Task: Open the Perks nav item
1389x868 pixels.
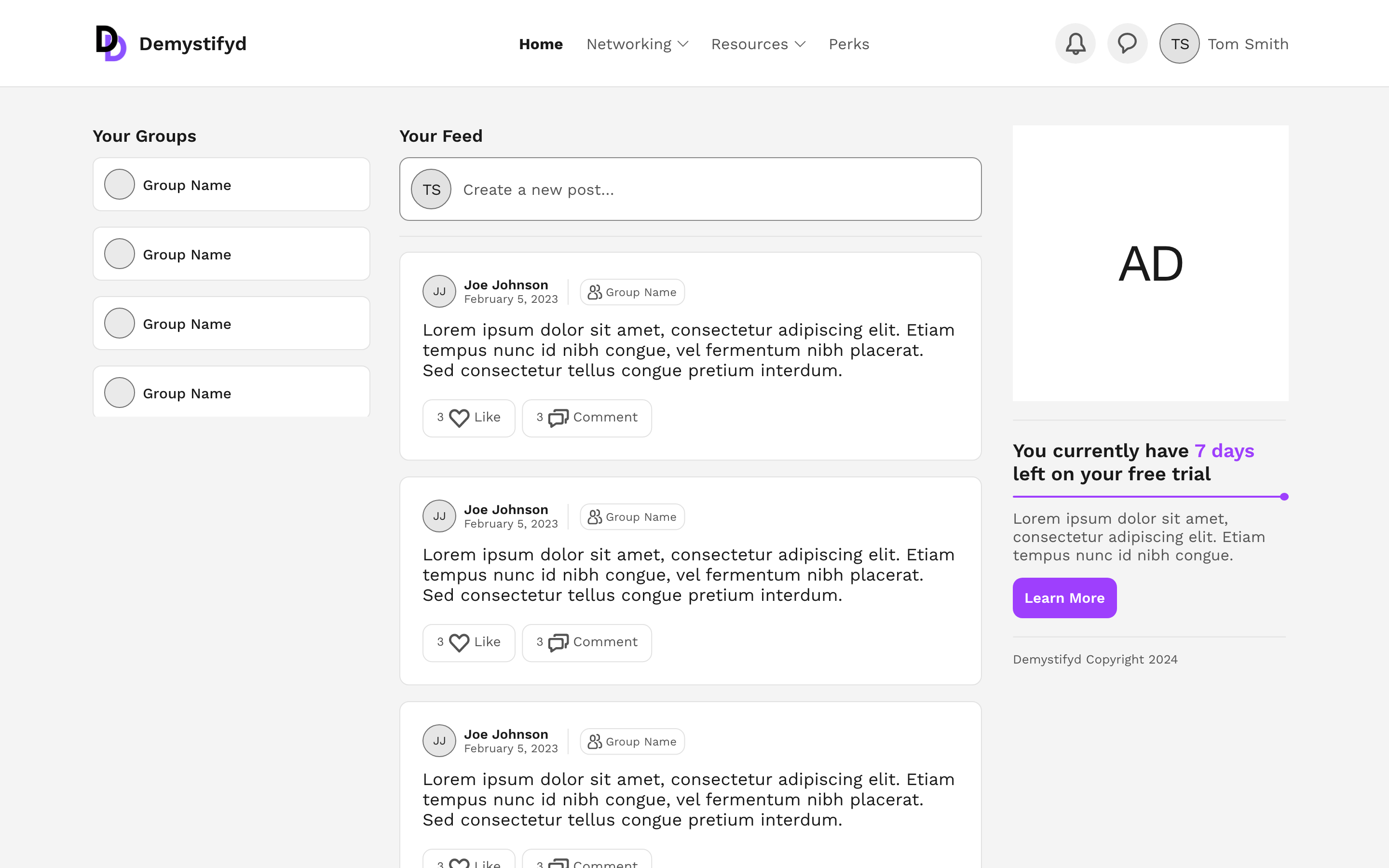Action: tap(848, 44)
